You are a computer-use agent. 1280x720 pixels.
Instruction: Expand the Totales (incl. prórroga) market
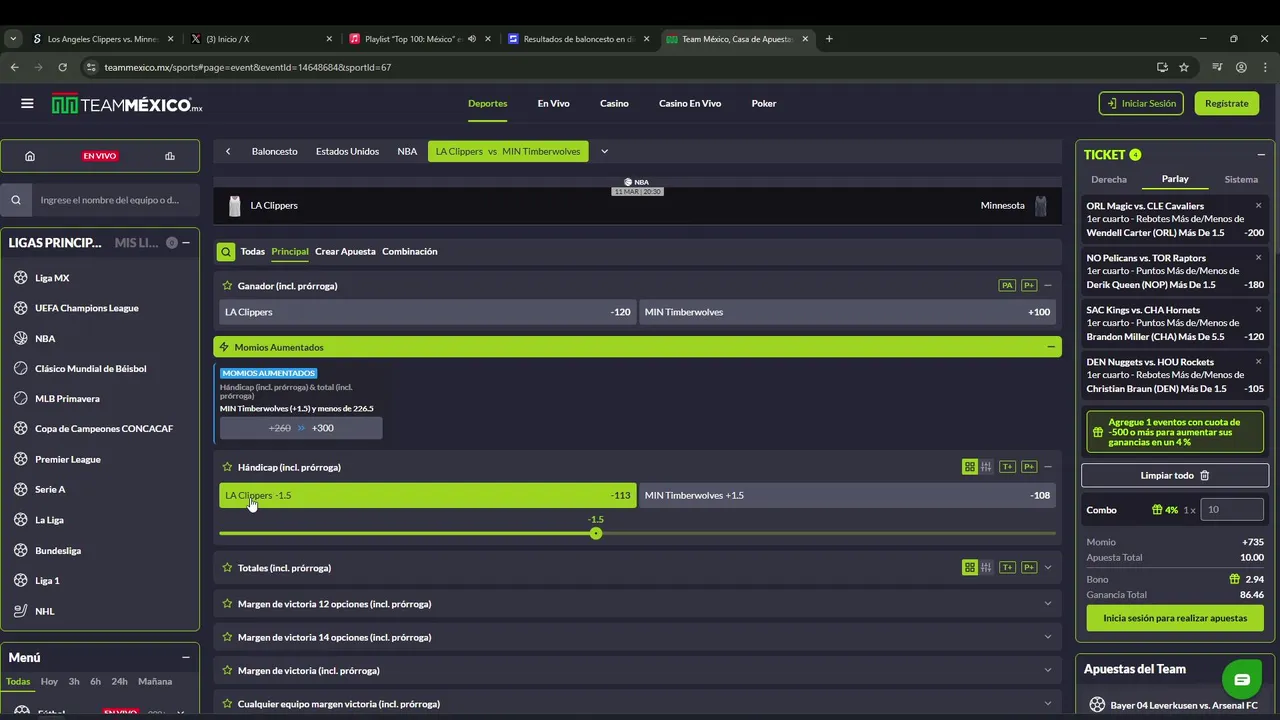click(x=1048, y=568)
